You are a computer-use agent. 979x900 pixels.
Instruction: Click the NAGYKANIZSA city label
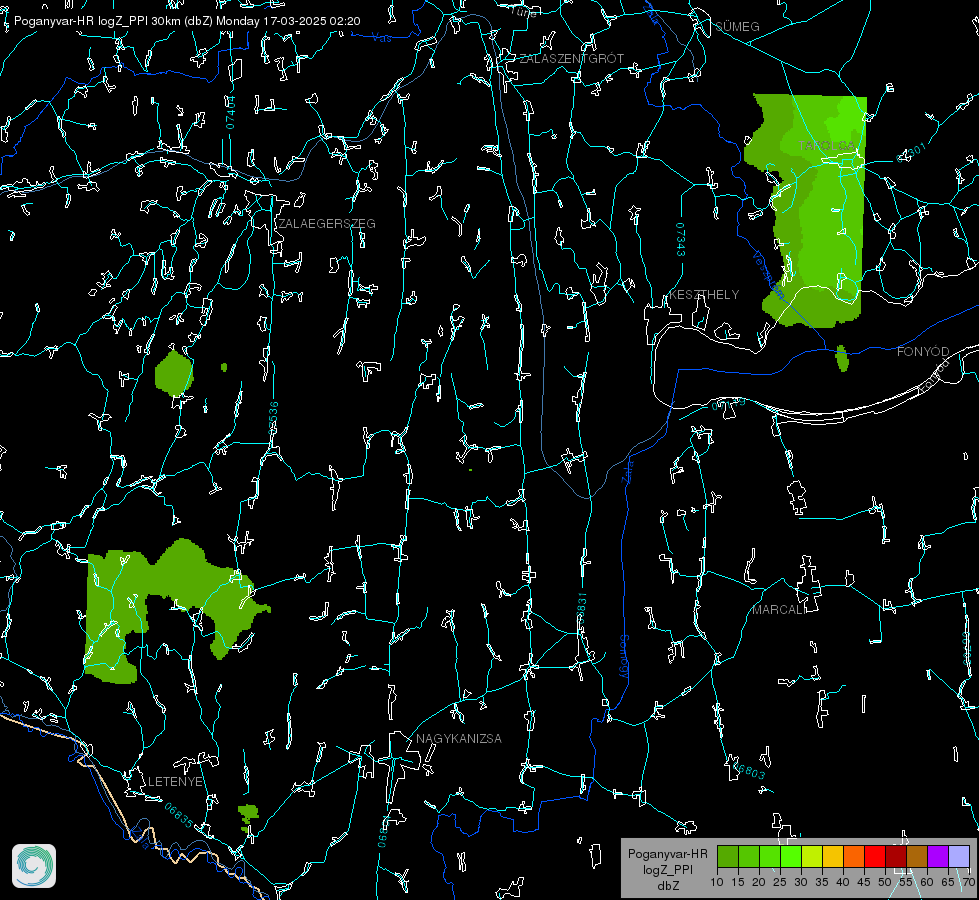coord(459,738)
